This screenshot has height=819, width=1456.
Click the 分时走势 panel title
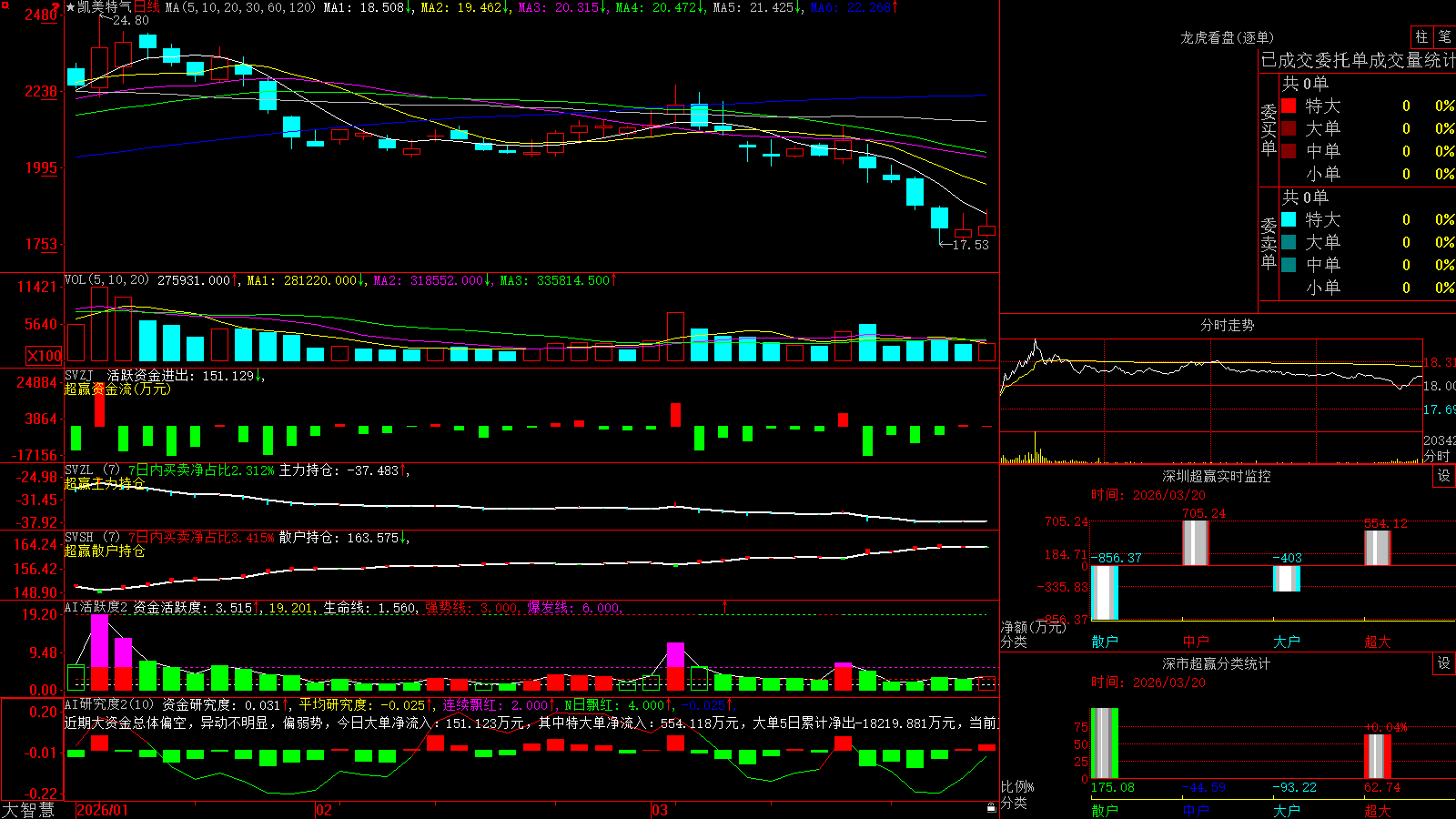click(x=1227, y=325)
